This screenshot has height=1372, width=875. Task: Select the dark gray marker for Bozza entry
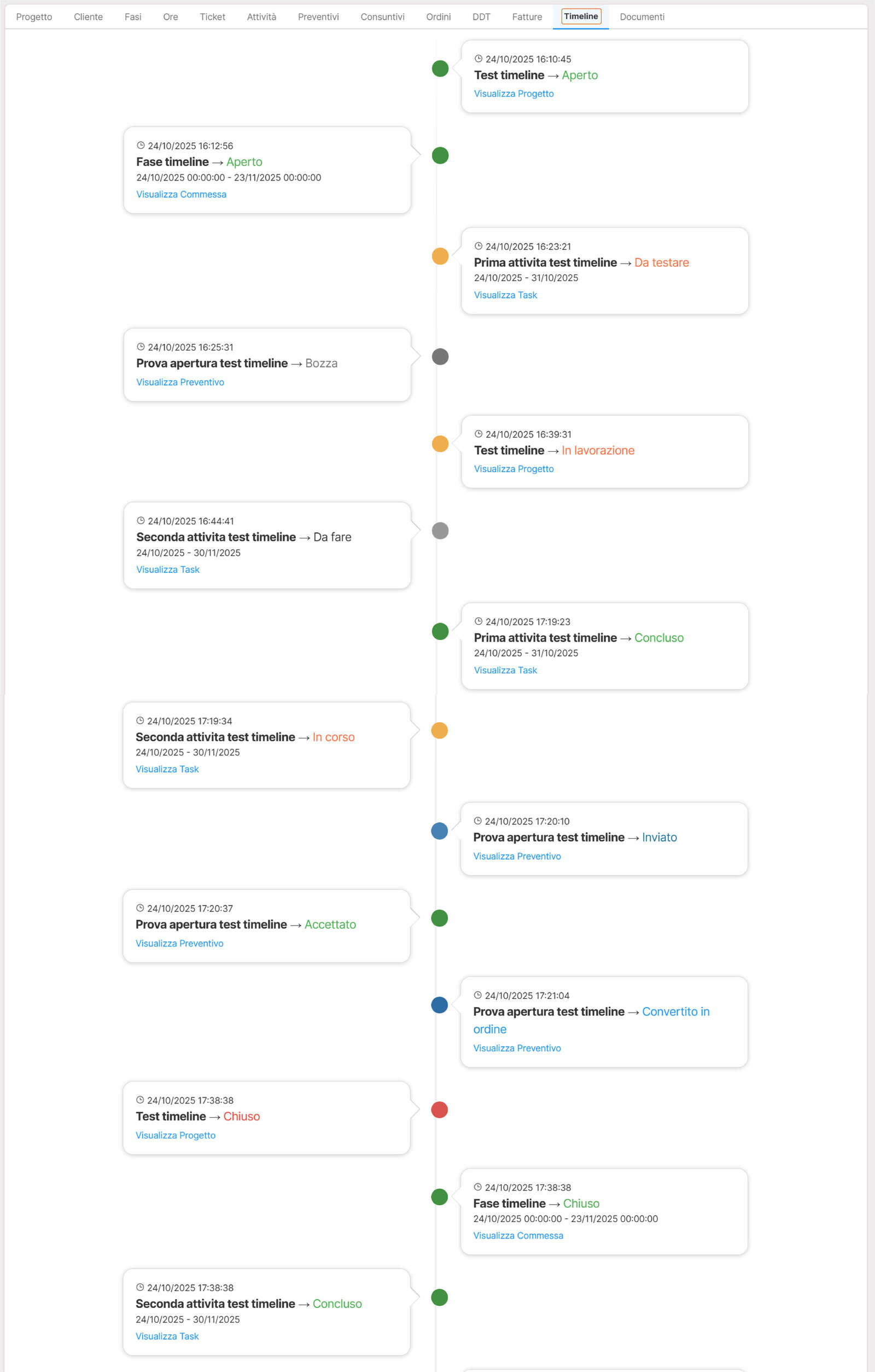point(440,357)
